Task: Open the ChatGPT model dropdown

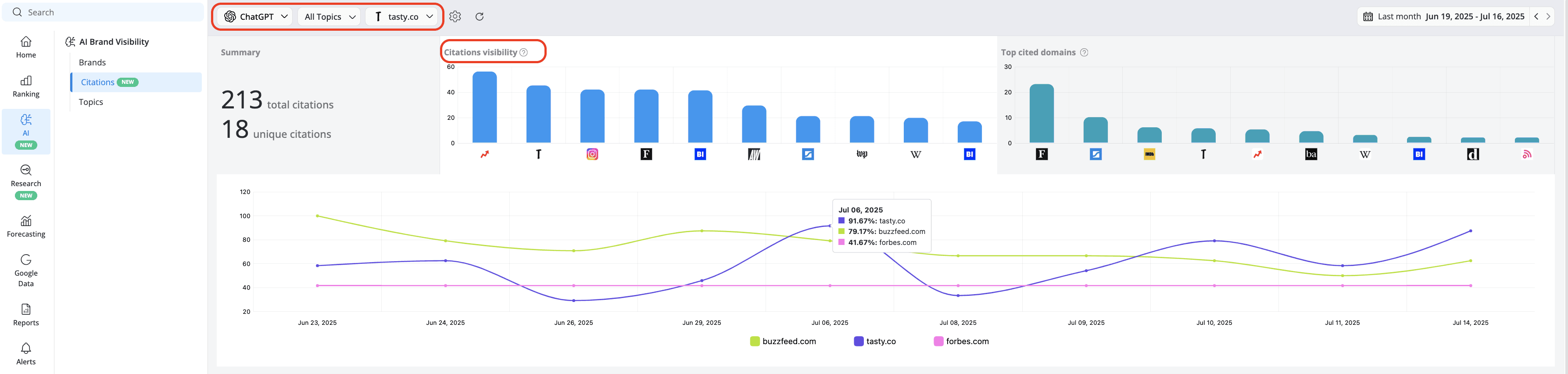Action: click(x=256, y=16)
